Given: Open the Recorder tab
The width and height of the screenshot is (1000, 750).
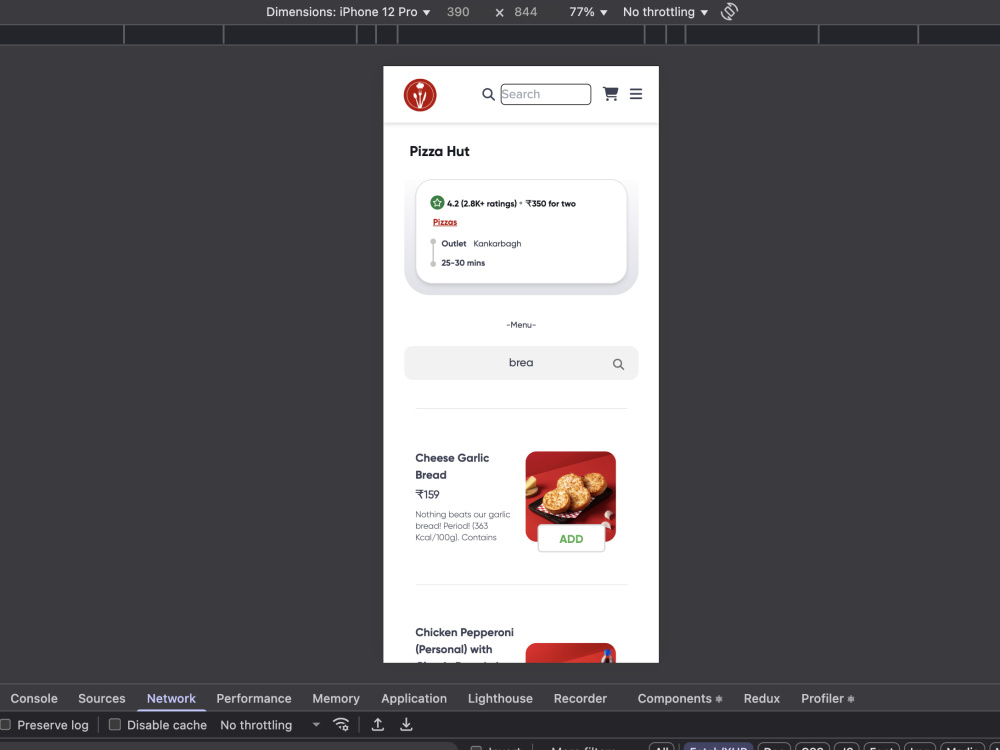Looking at the screenshot, I should coord(580,698).
